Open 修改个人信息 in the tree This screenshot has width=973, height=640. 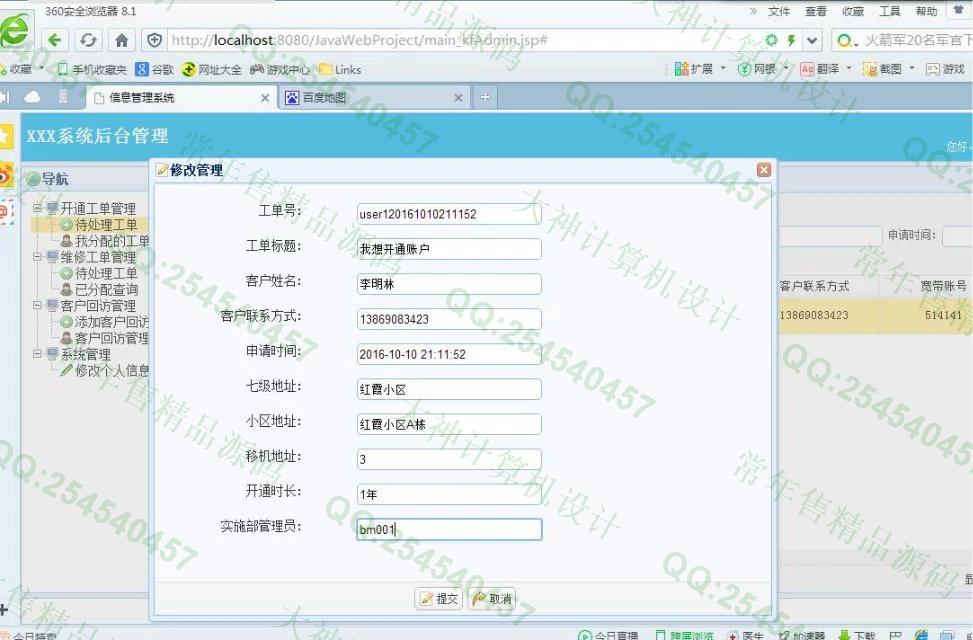[x=105, y=371]
